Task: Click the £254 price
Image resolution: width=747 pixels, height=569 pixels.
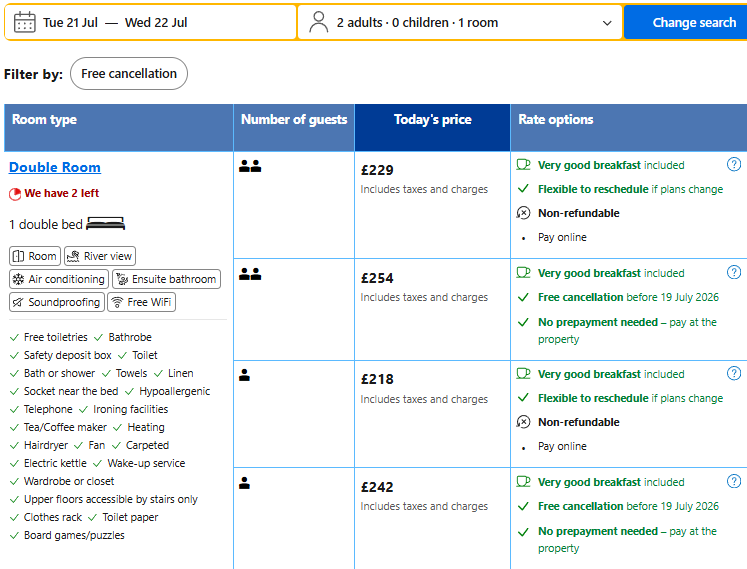Action: coord(377,278)
